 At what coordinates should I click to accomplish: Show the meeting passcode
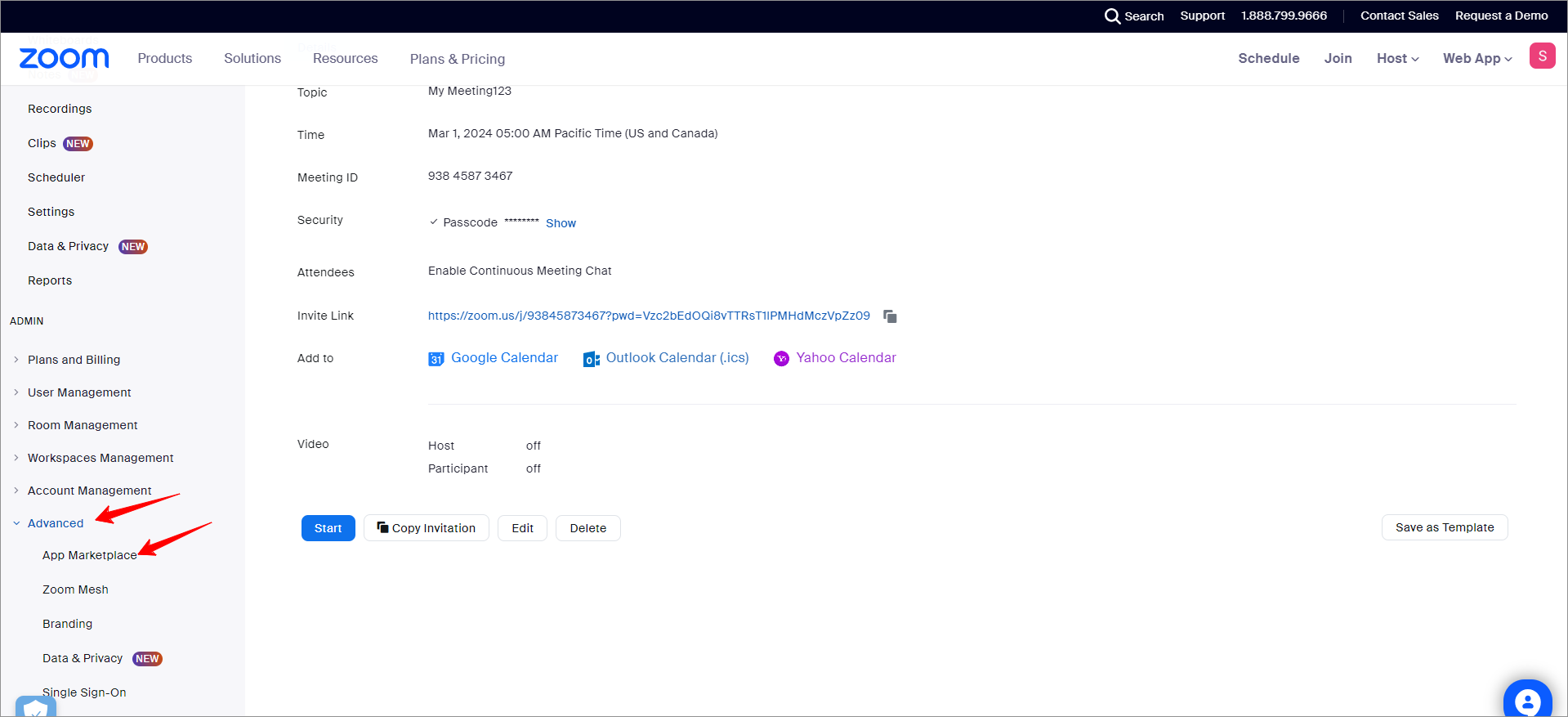pos(561,223)
